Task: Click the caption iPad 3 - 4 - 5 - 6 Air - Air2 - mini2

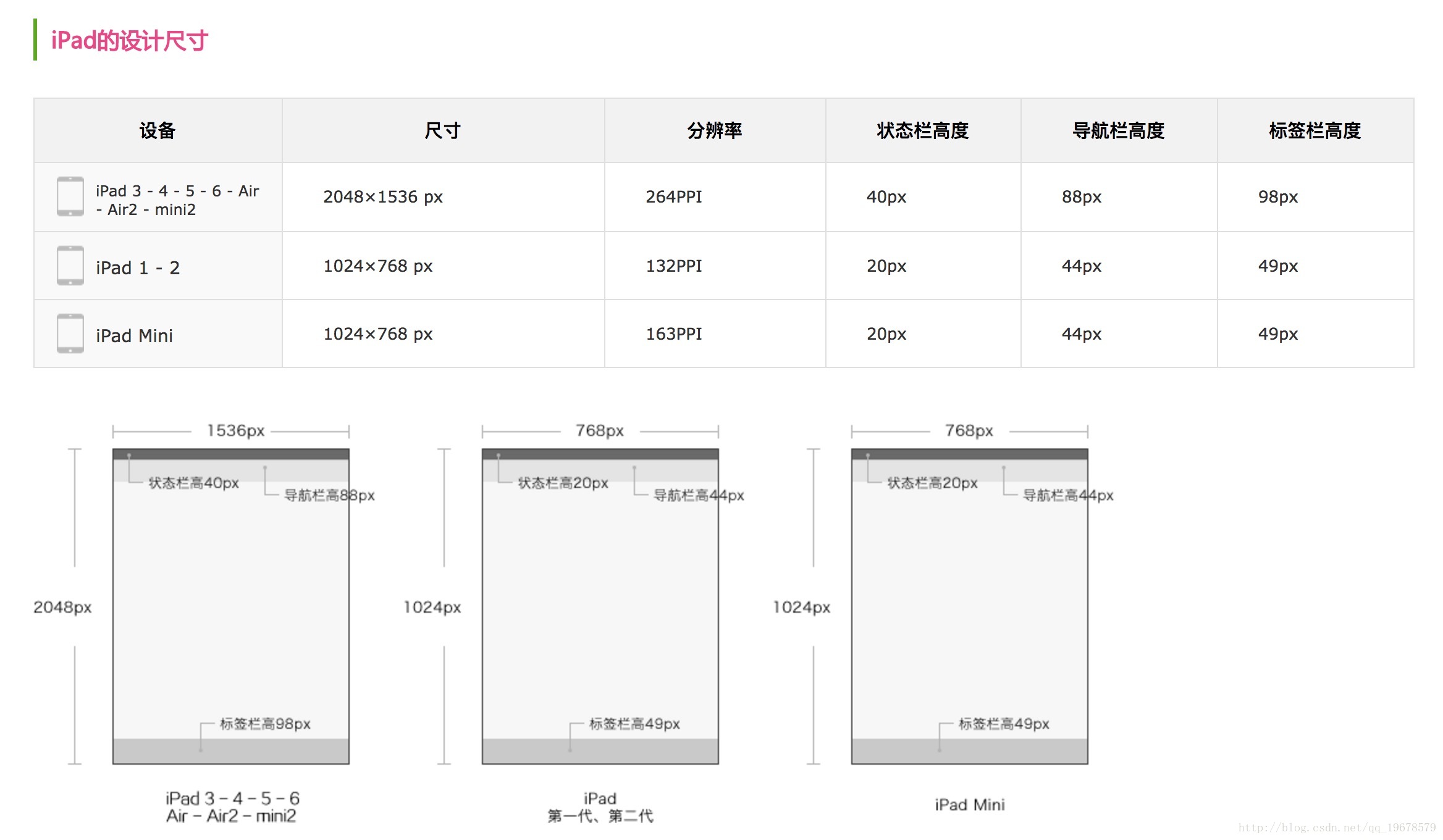Action: pyautogui.click(x=232, y=807)
